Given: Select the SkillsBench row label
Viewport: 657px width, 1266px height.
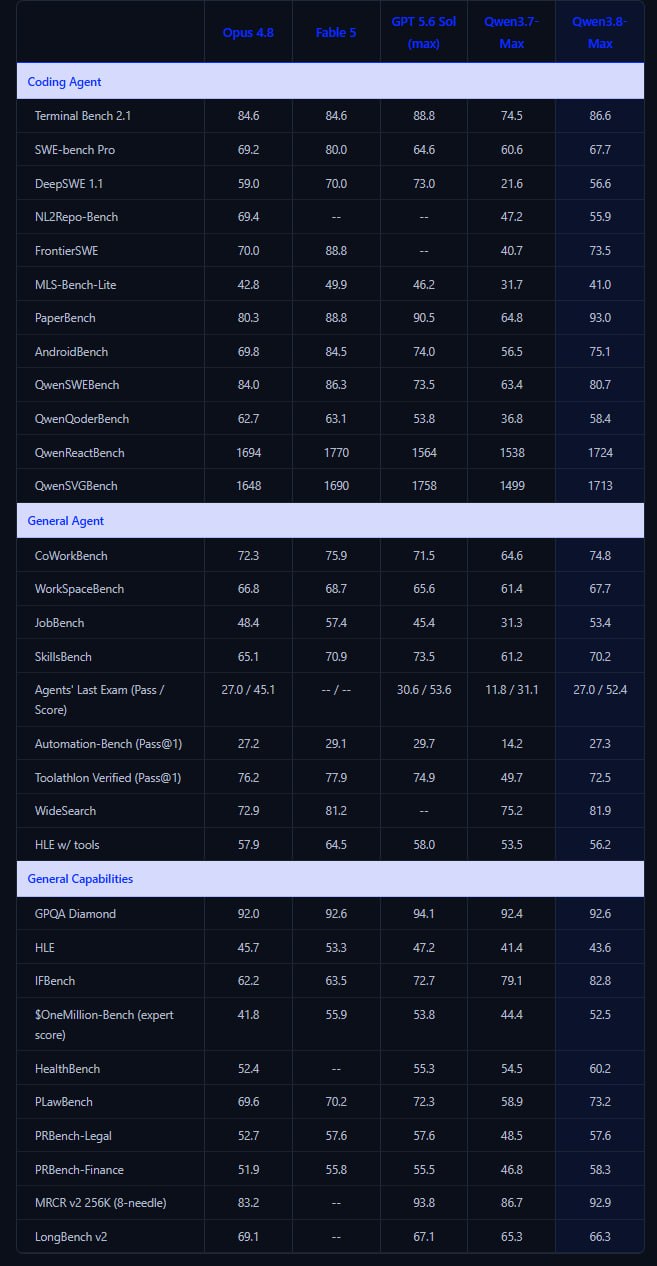Looking at the screenshot, I should tap(63, 657).
